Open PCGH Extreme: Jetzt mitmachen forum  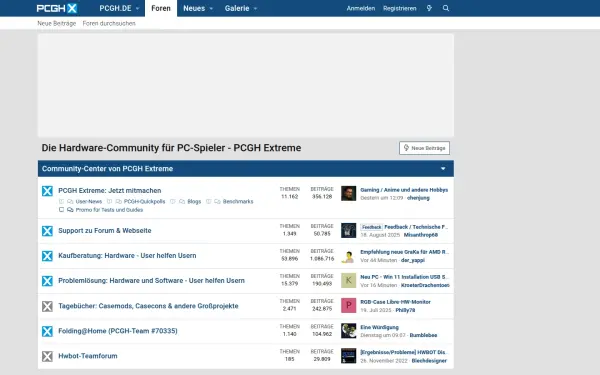109,191
